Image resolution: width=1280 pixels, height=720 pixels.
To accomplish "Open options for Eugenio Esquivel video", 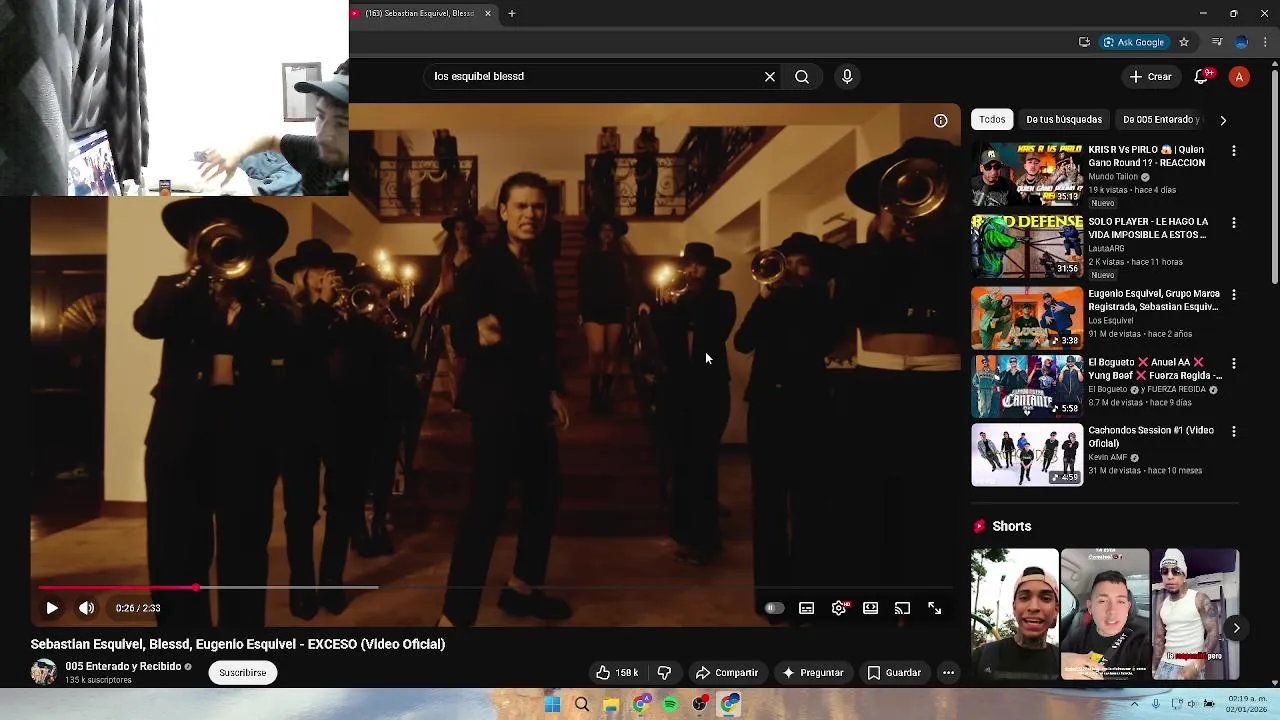I will [1233, 295].
